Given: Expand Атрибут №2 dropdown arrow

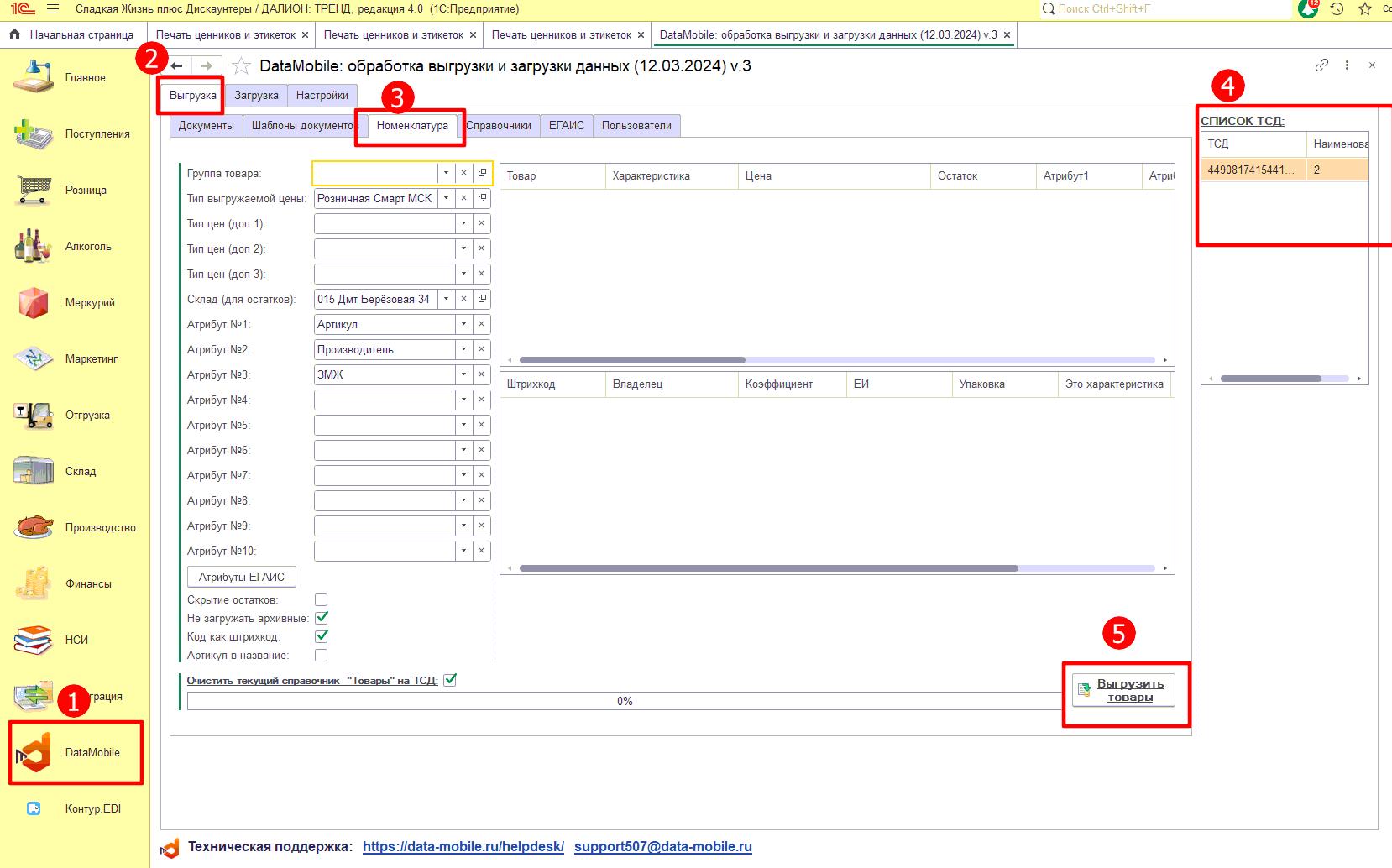Looking at the screenshot, I should pos(463,349).
